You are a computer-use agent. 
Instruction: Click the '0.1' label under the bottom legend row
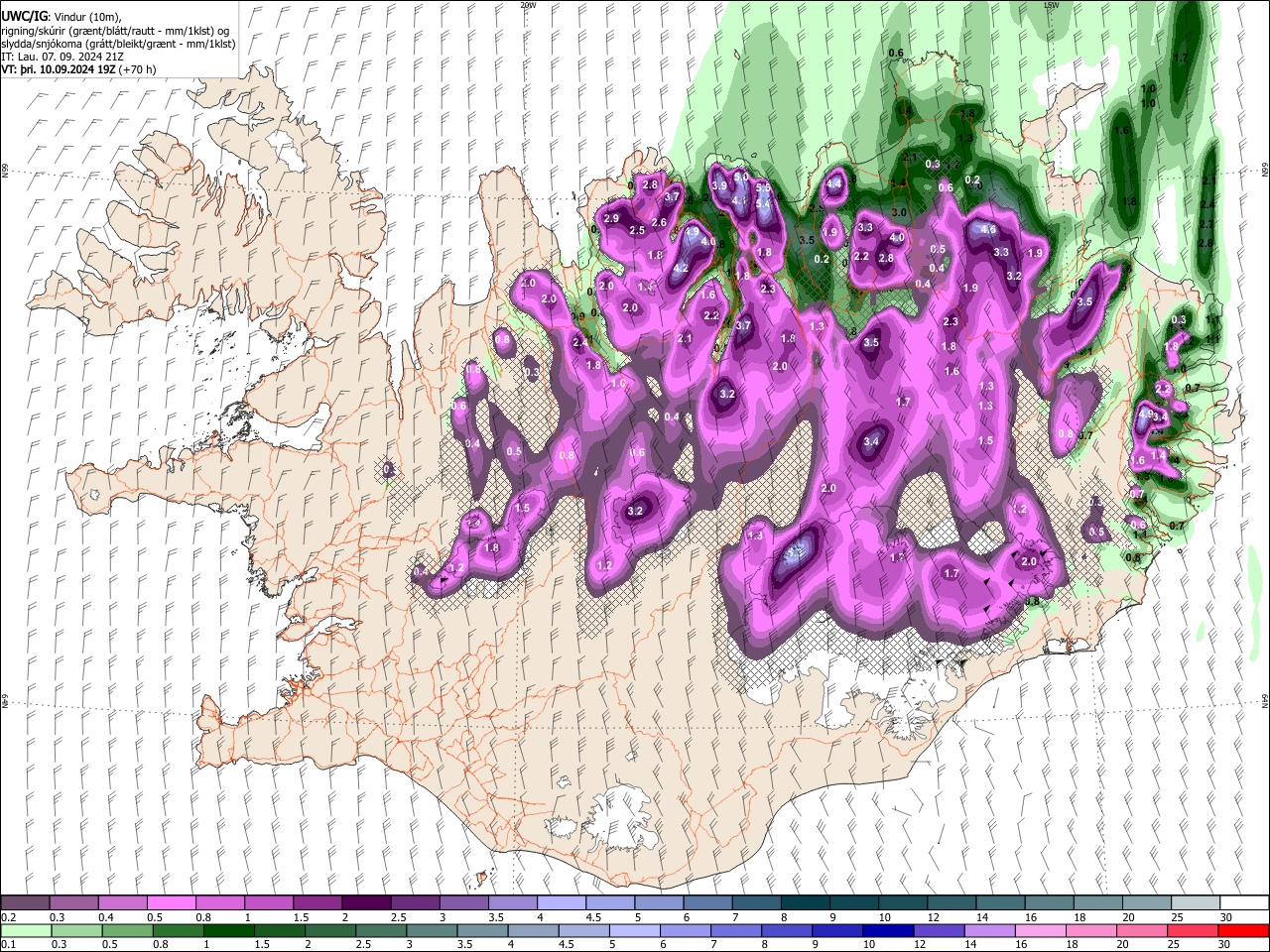(8, 944)
